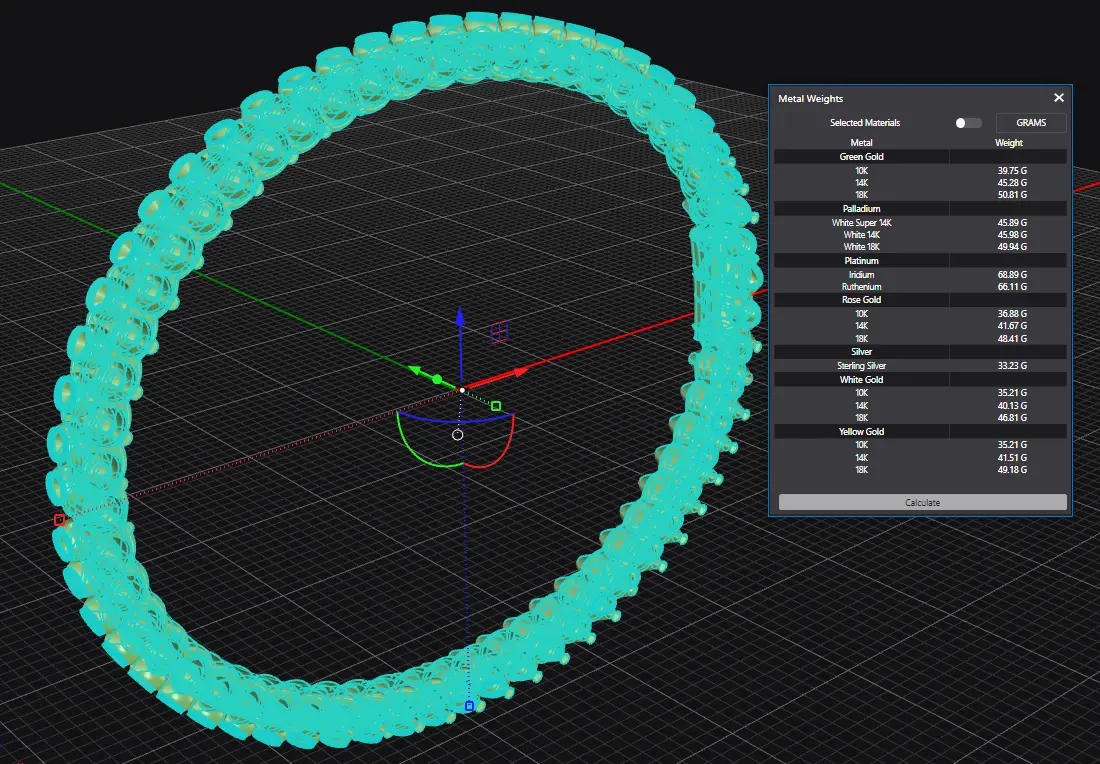
Task: Click the white gumball menu circle
Action: 458,434
